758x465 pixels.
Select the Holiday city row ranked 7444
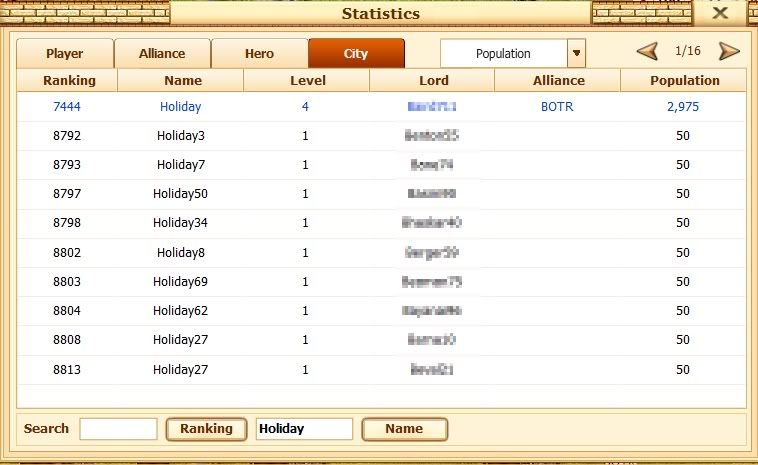coord(180,107)
